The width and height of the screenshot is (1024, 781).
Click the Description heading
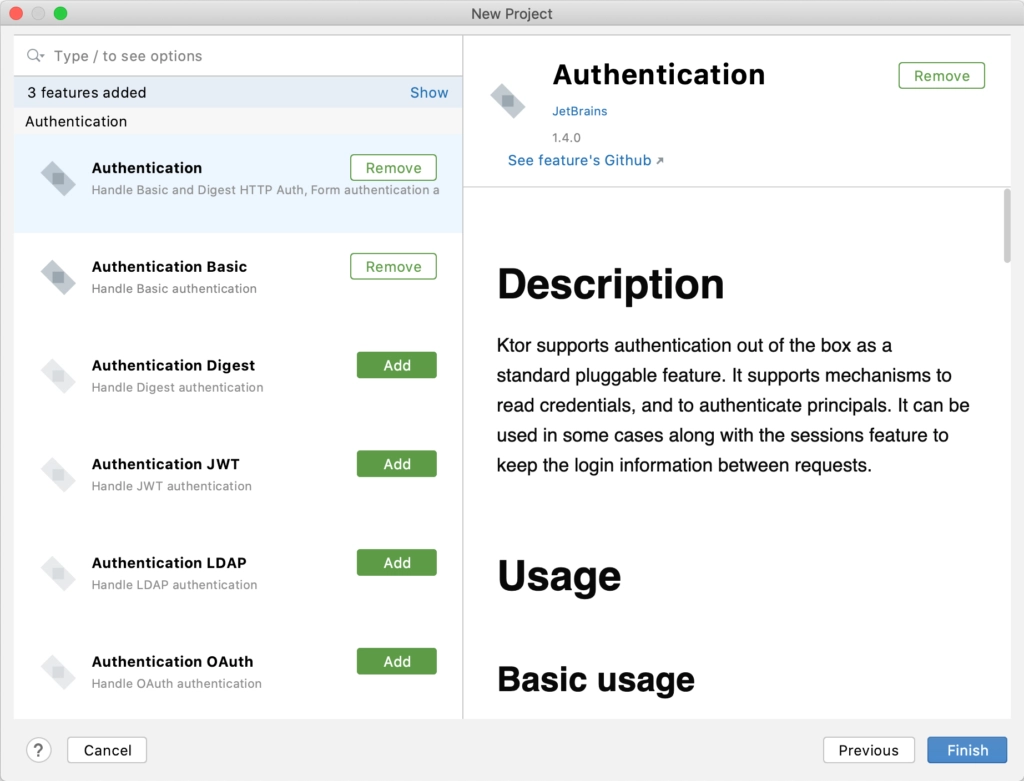click(x=611, y=285)
